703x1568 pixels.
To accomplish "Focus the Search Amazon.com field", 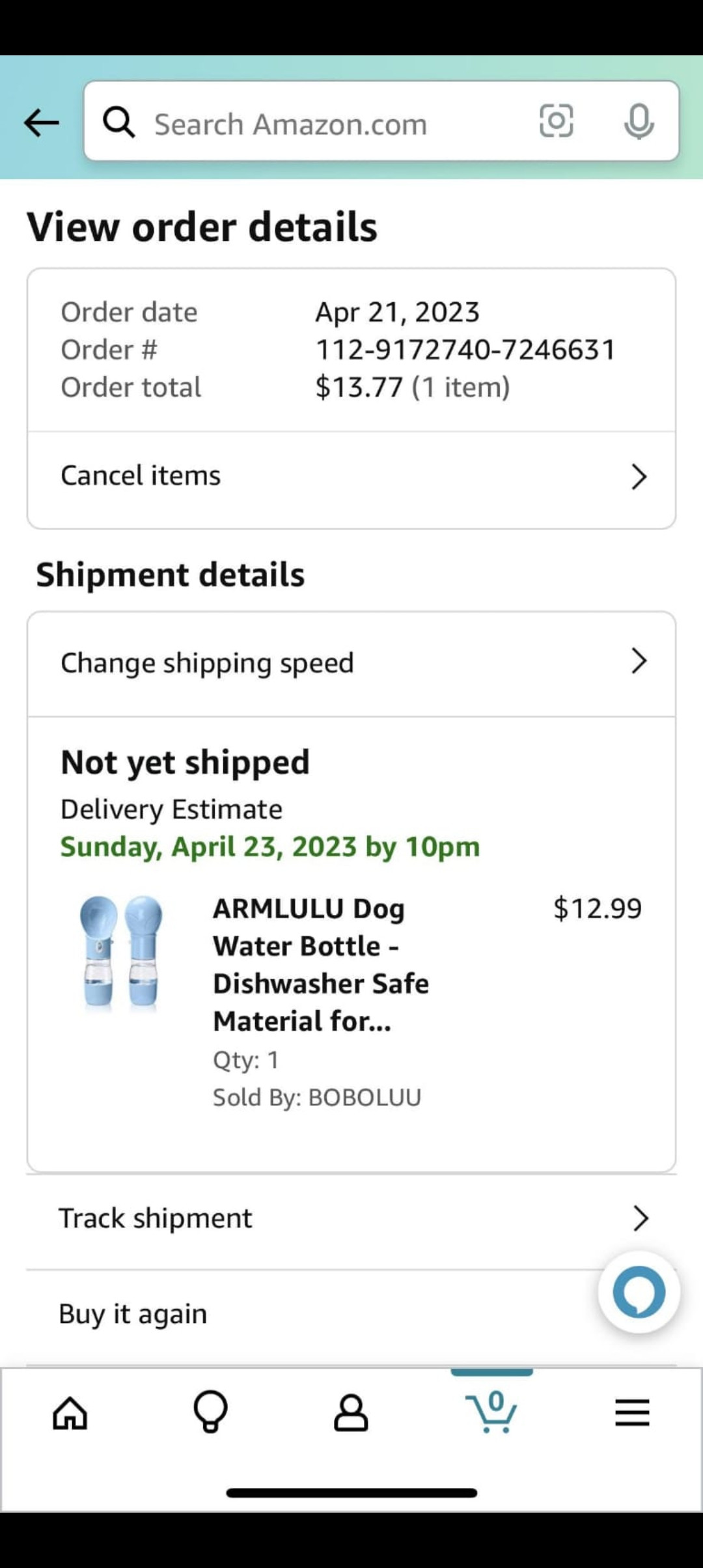I will (x=325, y=124).
